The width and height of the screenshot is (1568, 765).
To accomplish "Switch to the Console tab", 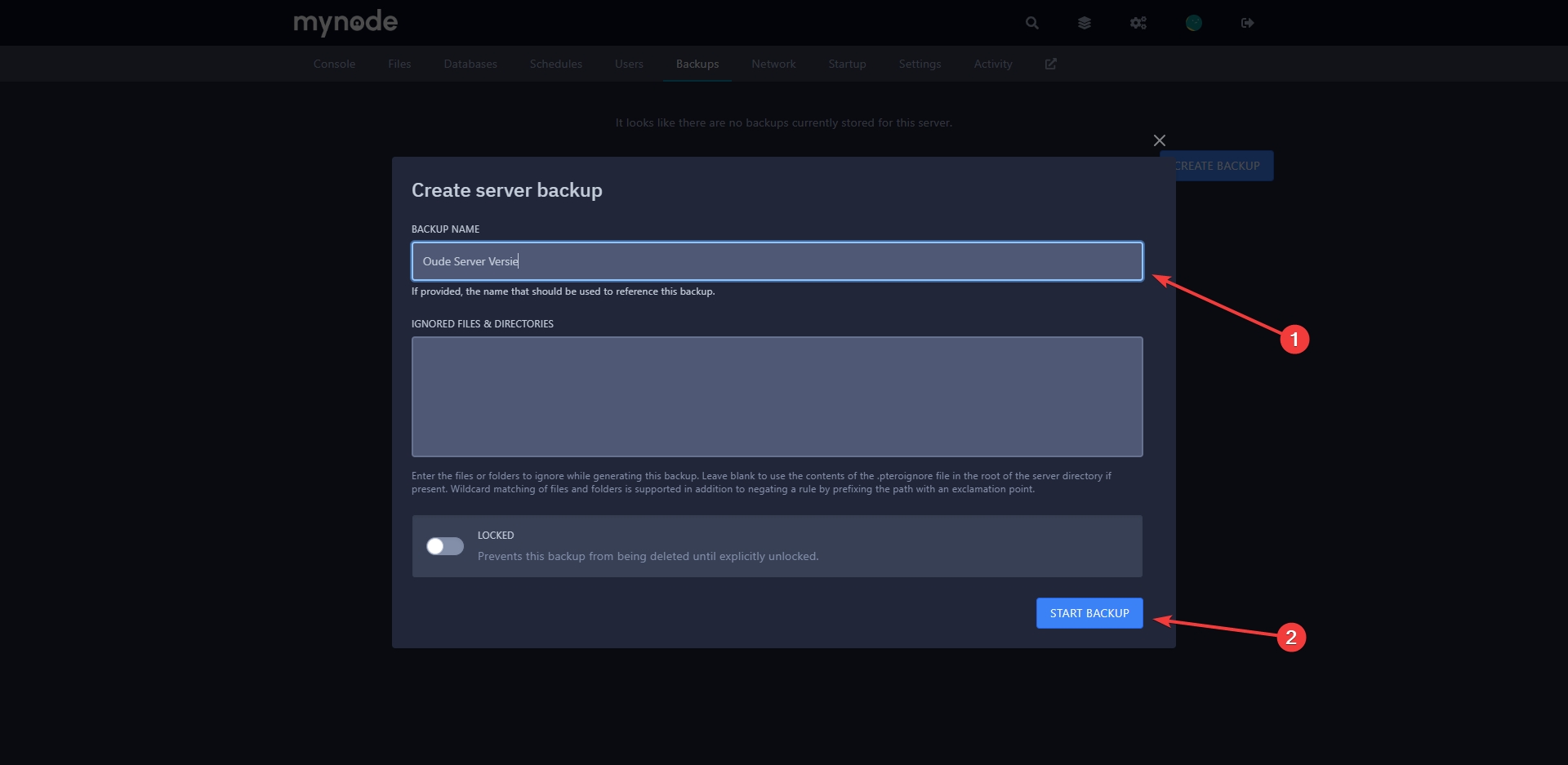I will click(x=334, y=64).
